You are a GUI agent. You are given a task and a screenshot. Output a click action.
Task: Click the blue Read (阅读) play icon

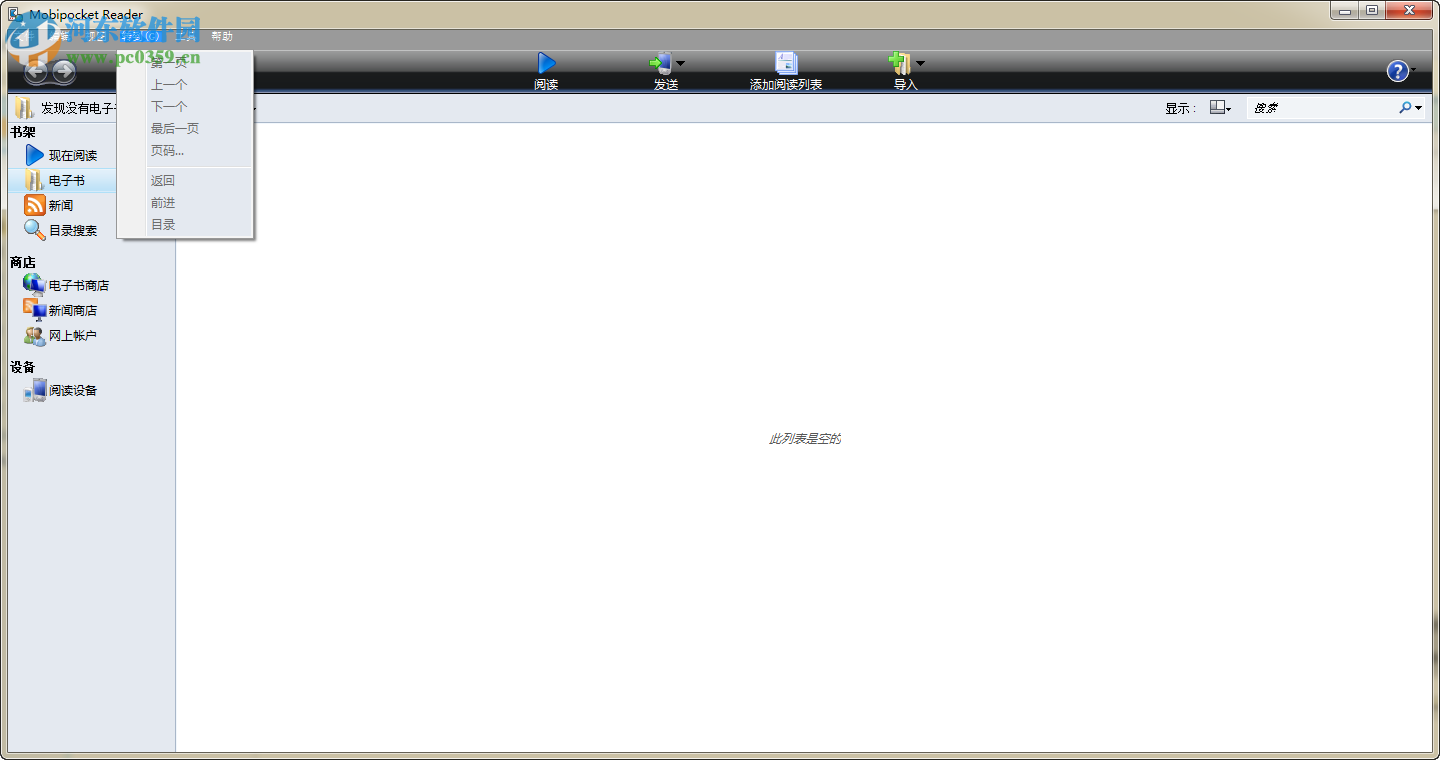coord(546,64)
